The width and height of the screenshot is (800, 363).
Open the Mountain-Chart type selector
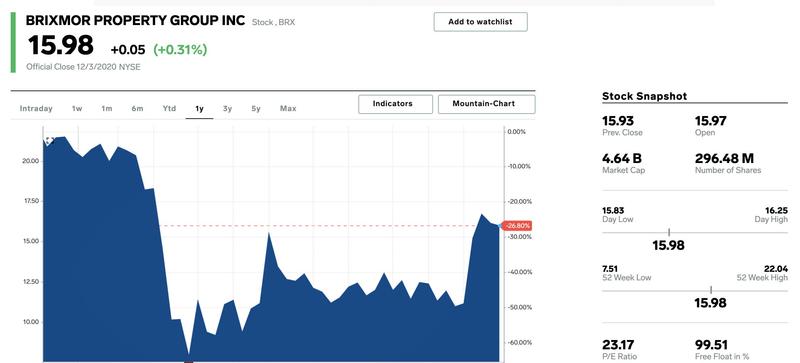[x=486, y=104]
